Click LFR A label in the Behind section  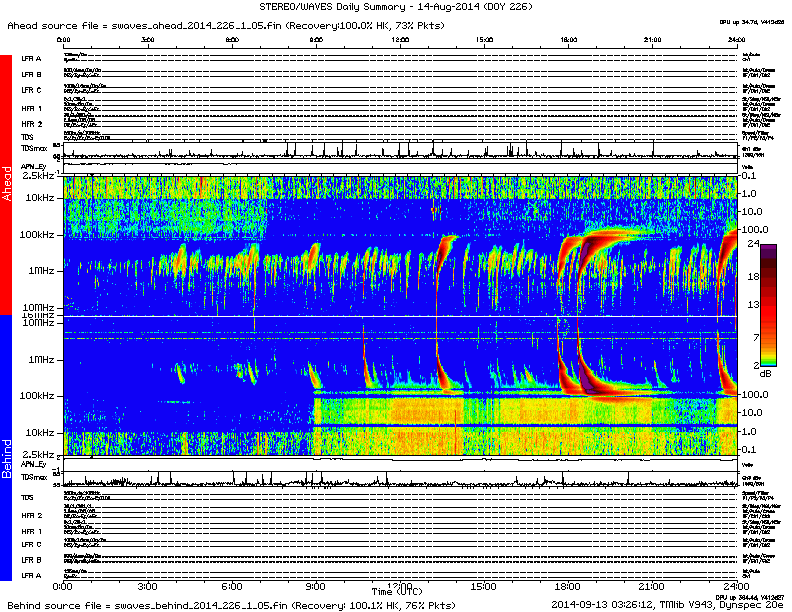point(31,576)
